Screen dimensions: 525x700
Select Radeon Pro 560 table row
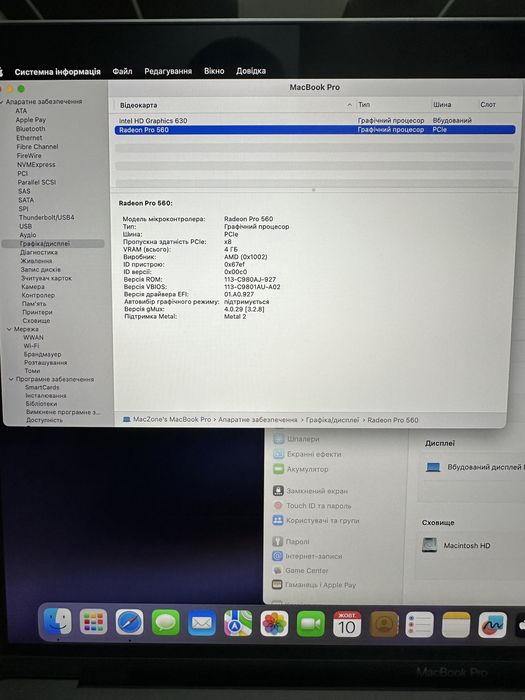pos(314,130)
